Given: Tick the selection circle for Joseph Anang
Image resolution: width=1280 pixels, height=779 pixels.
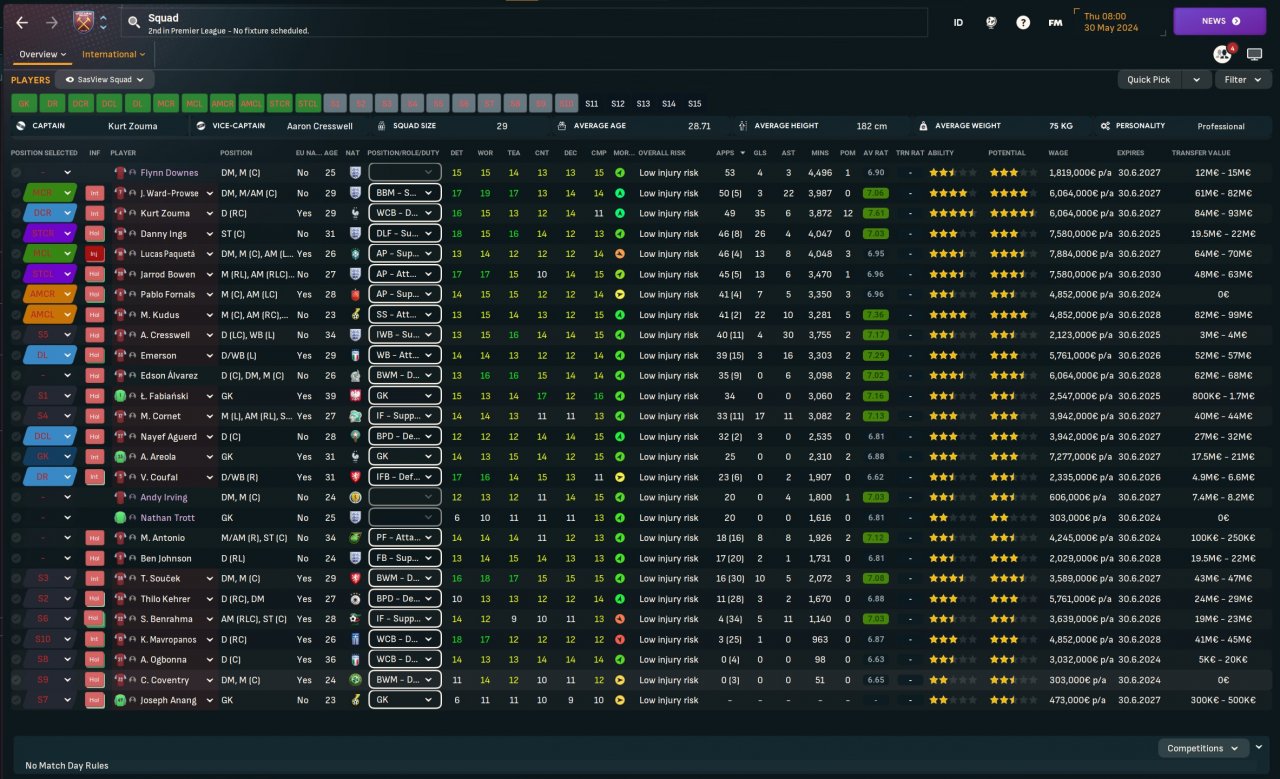Looking at the screenshot, I should [16, 700].
